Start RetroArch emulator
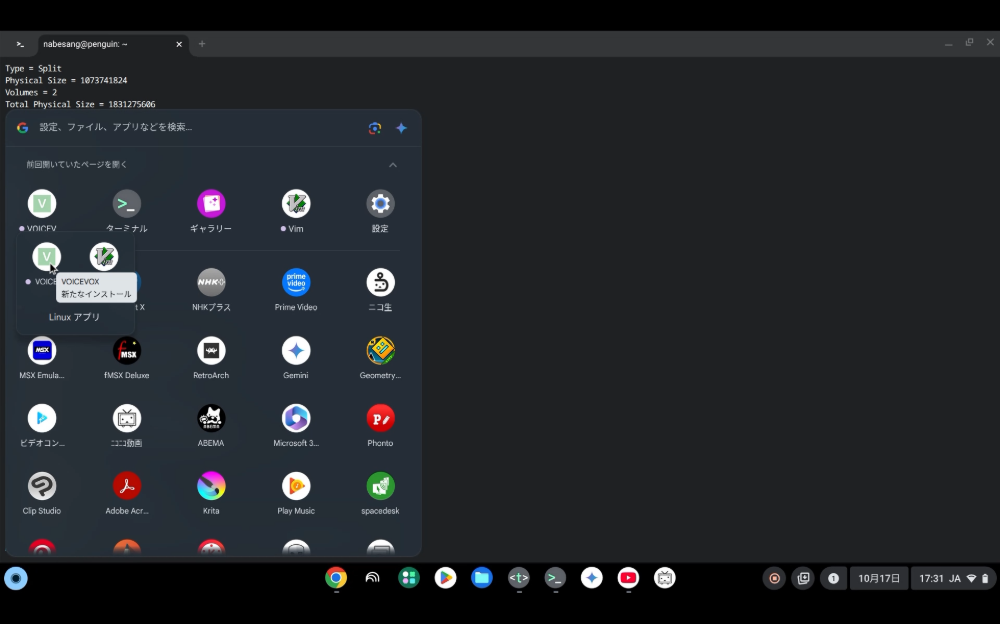 pyautogui.click(x=211, y=351)
